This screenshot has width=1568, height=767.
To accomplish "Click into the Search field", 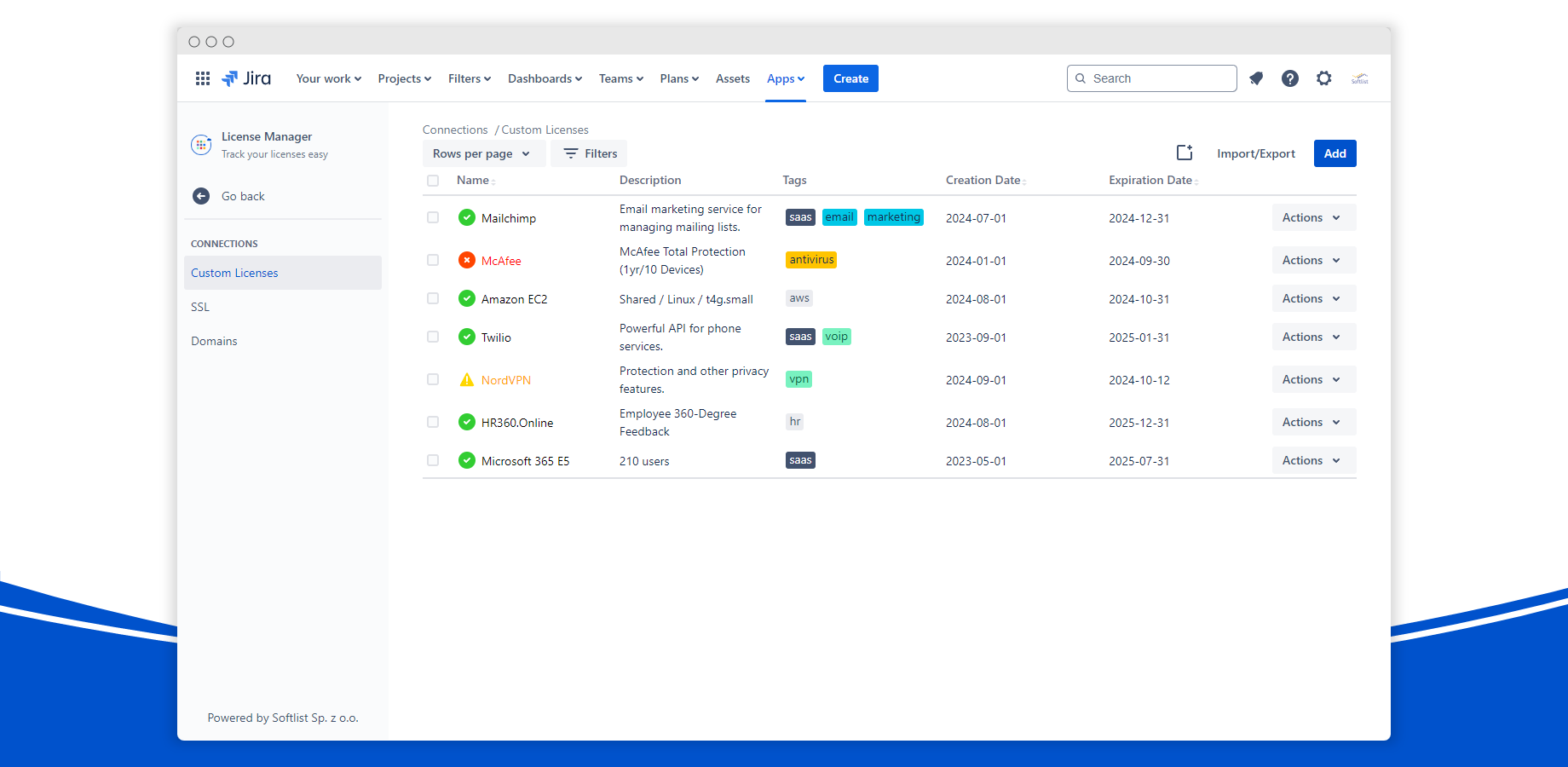I will 1151,78.
